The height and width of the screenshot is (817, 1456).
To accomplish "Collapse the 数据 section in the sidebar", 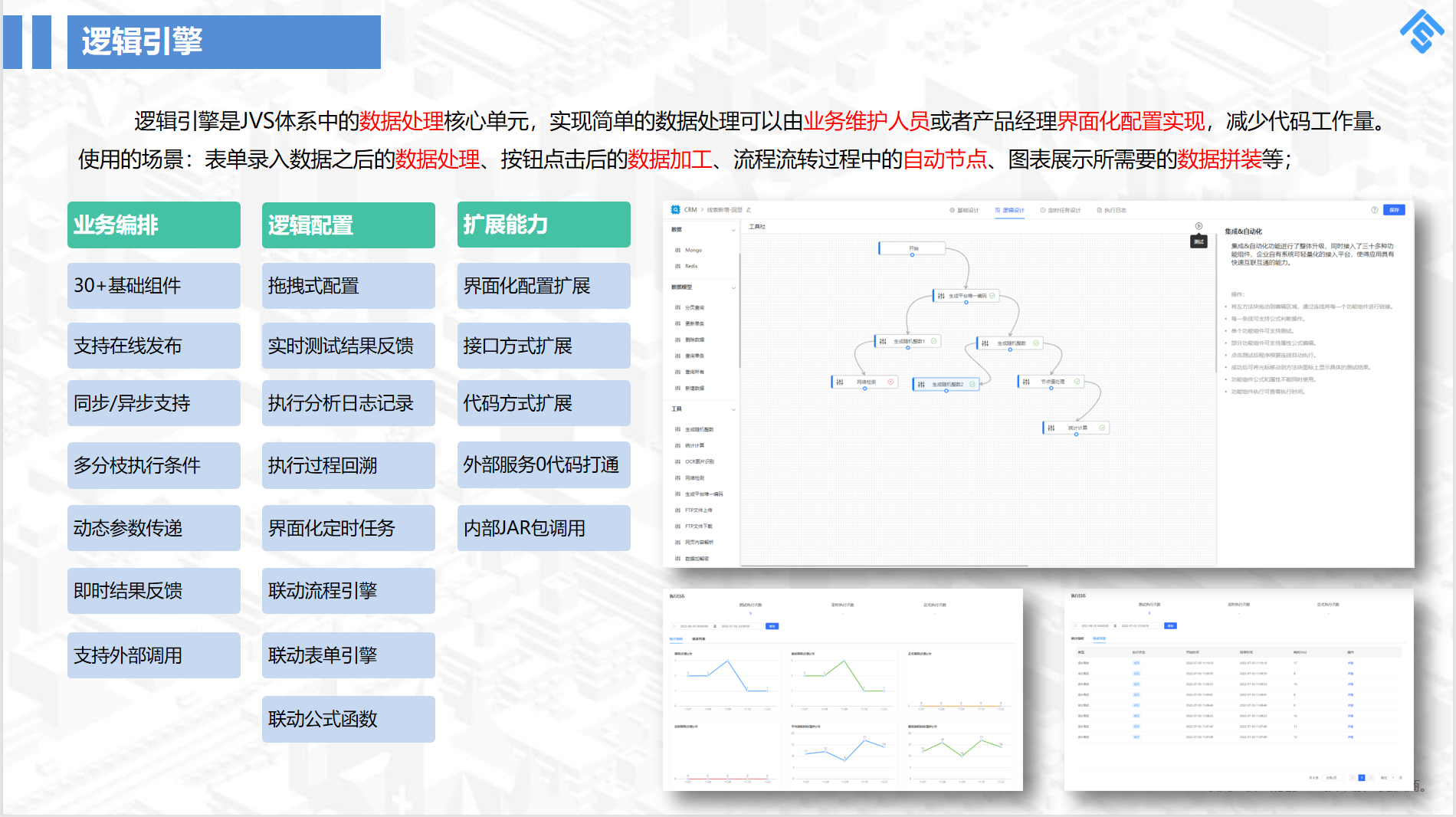I will point(733,230).
